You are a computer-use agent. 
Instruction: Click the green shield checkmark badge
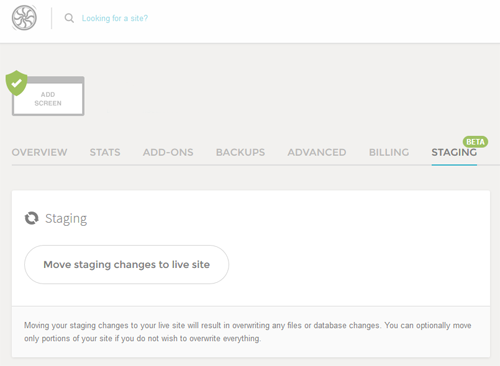[x=16, y=83]
